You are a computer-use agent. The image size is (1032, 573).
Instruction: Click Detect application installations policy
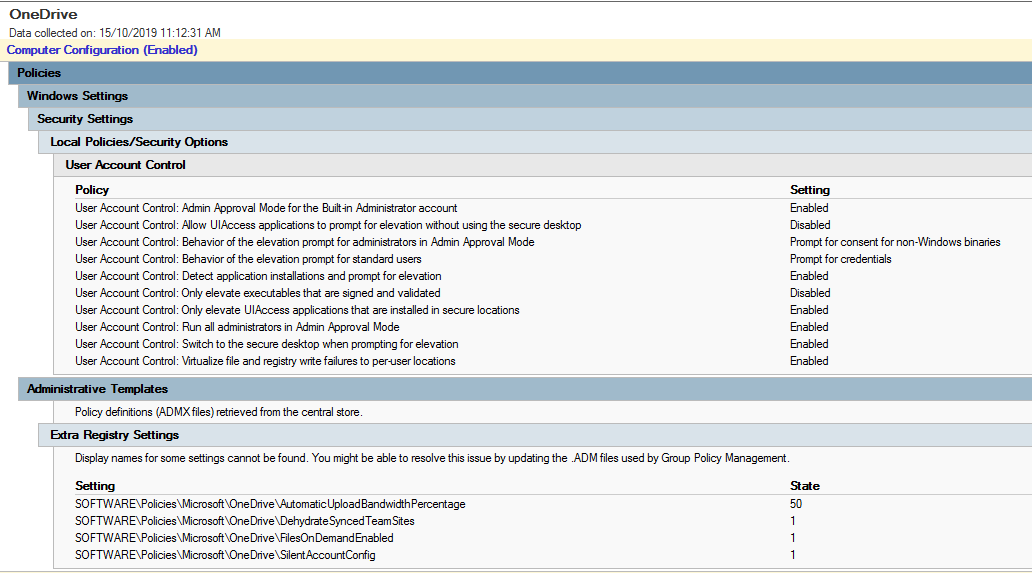[x=258, y=276]
